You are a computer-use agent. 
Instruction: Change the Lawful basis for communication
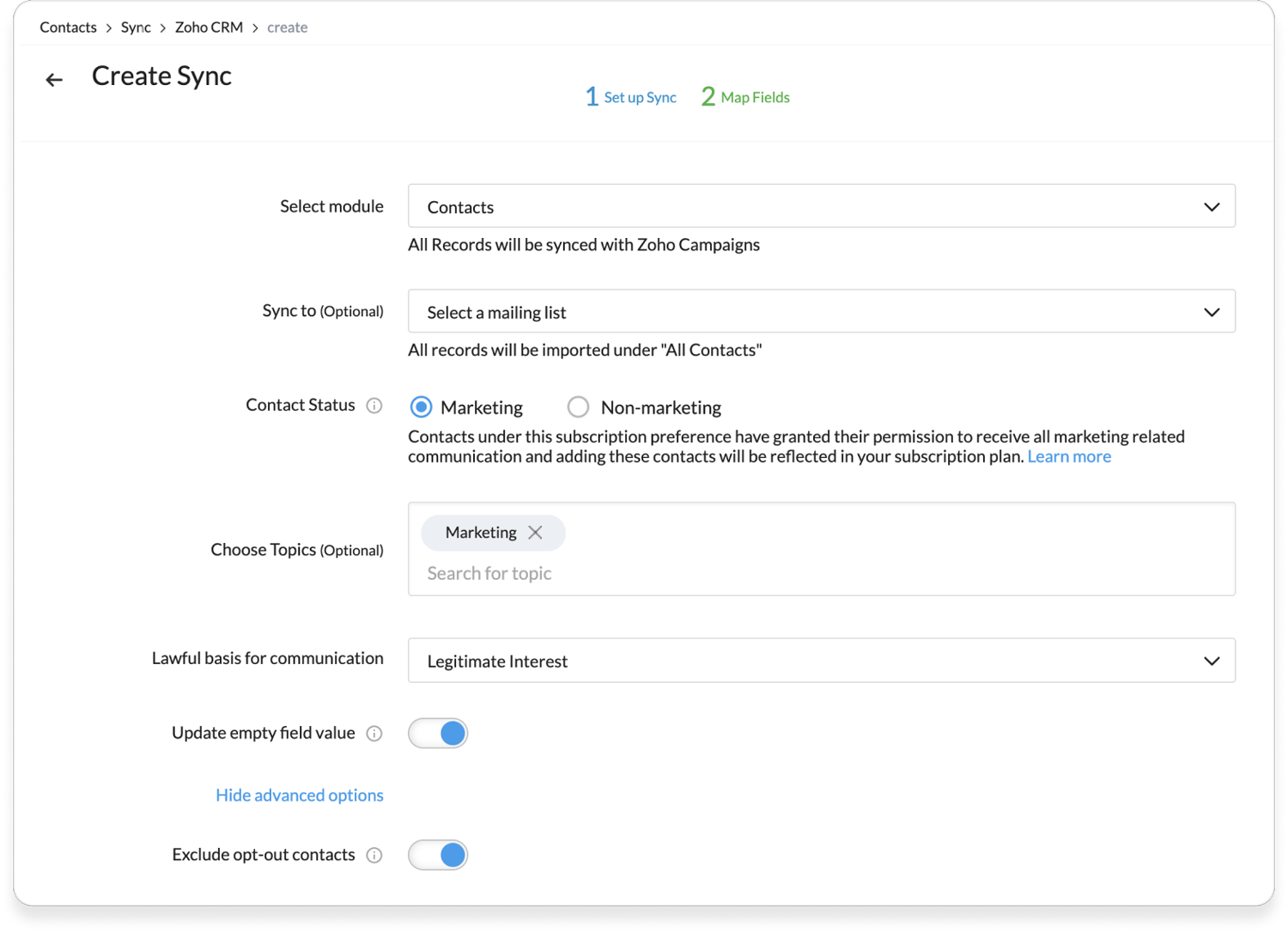point(820,661)
